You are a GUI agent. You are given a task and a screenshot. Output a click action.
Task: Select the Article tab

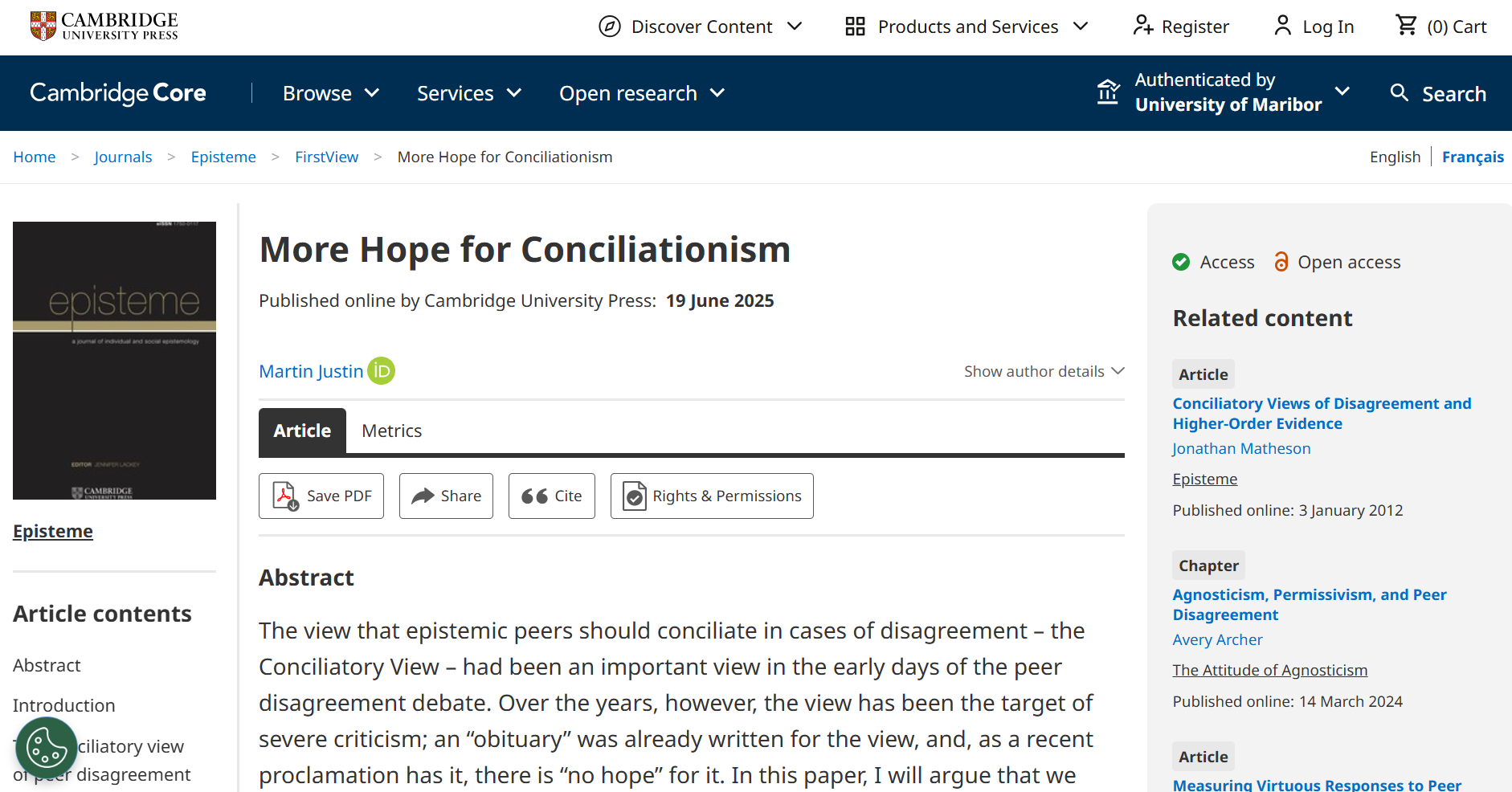(x=302, y=431)
